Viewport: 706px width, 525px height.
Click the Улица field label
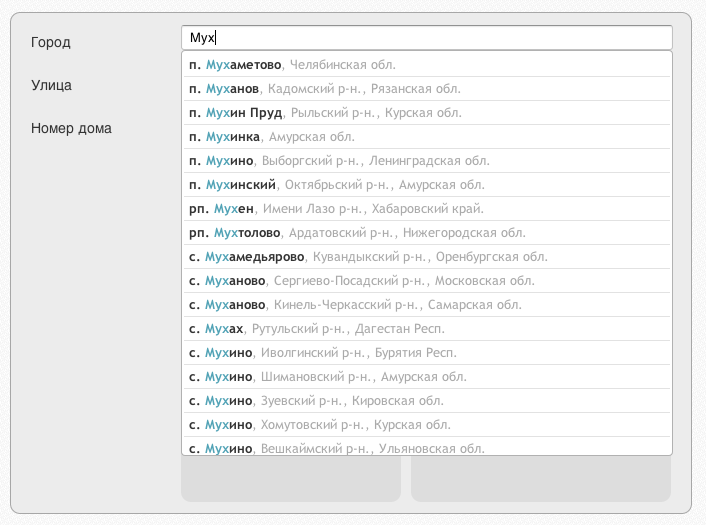coord(51,85)
